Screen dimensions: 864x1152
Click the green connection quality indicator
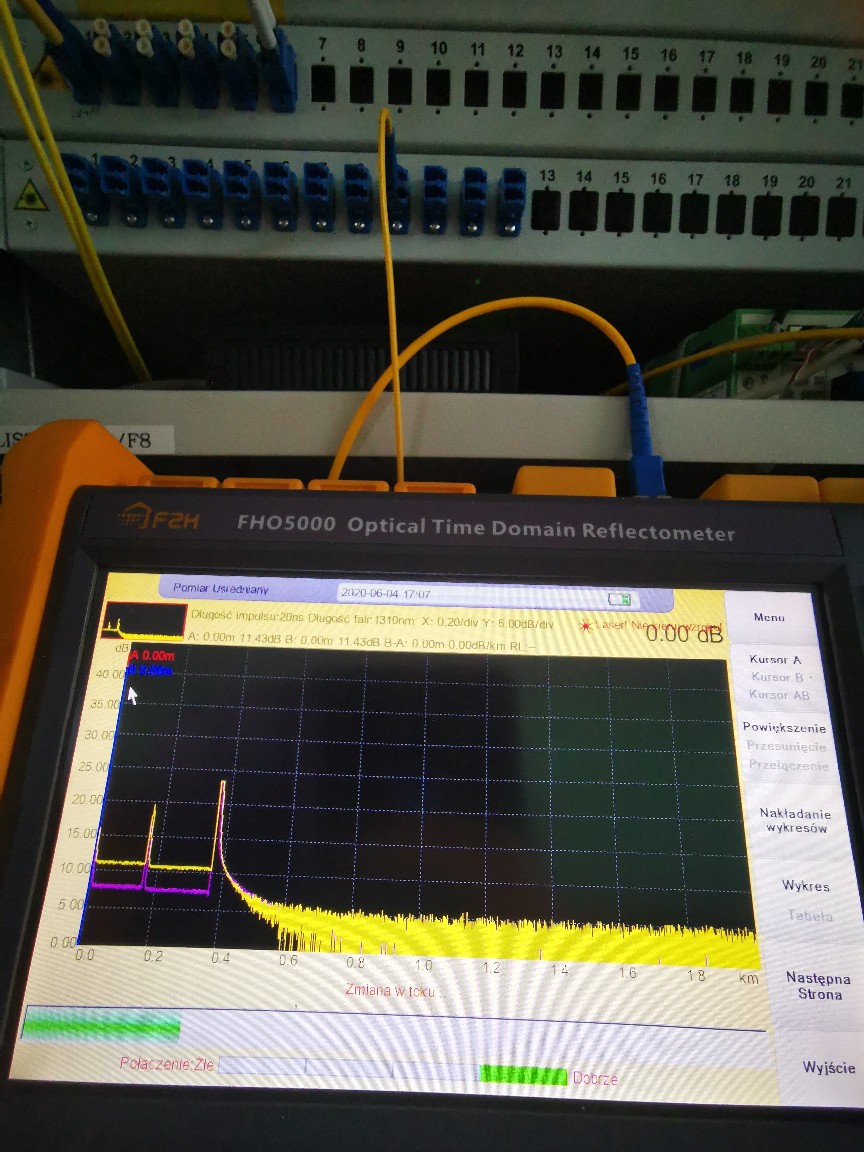(523, 1075)
